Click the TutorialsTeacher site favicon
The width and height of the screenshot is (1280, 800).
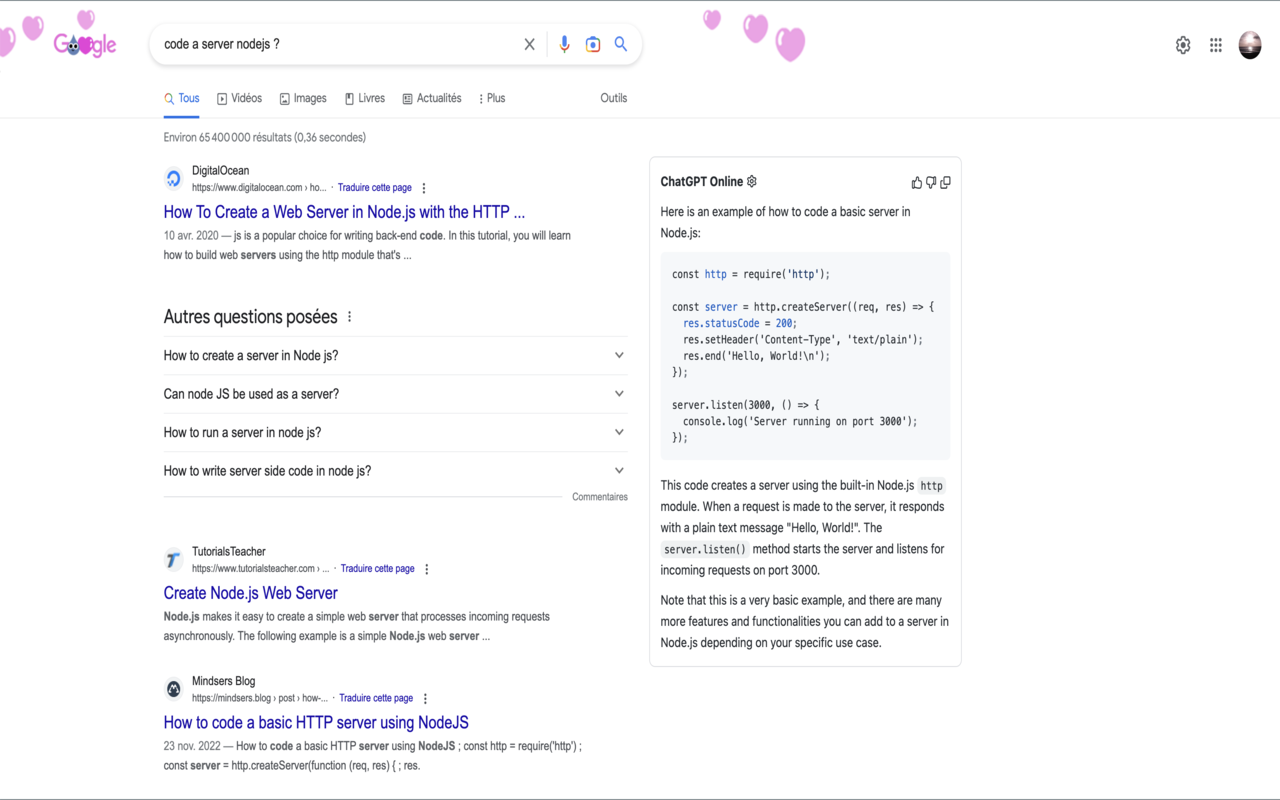(174, 560)
